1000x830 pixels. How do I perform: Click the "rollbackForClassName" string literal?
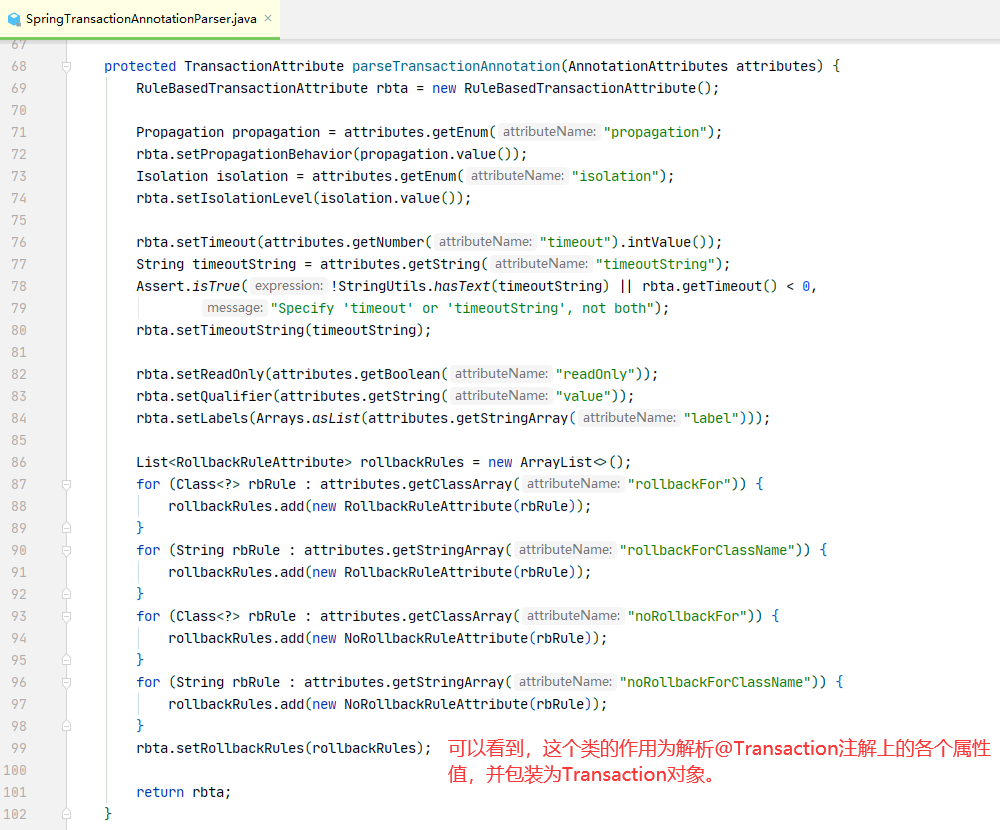pos(707,550)
